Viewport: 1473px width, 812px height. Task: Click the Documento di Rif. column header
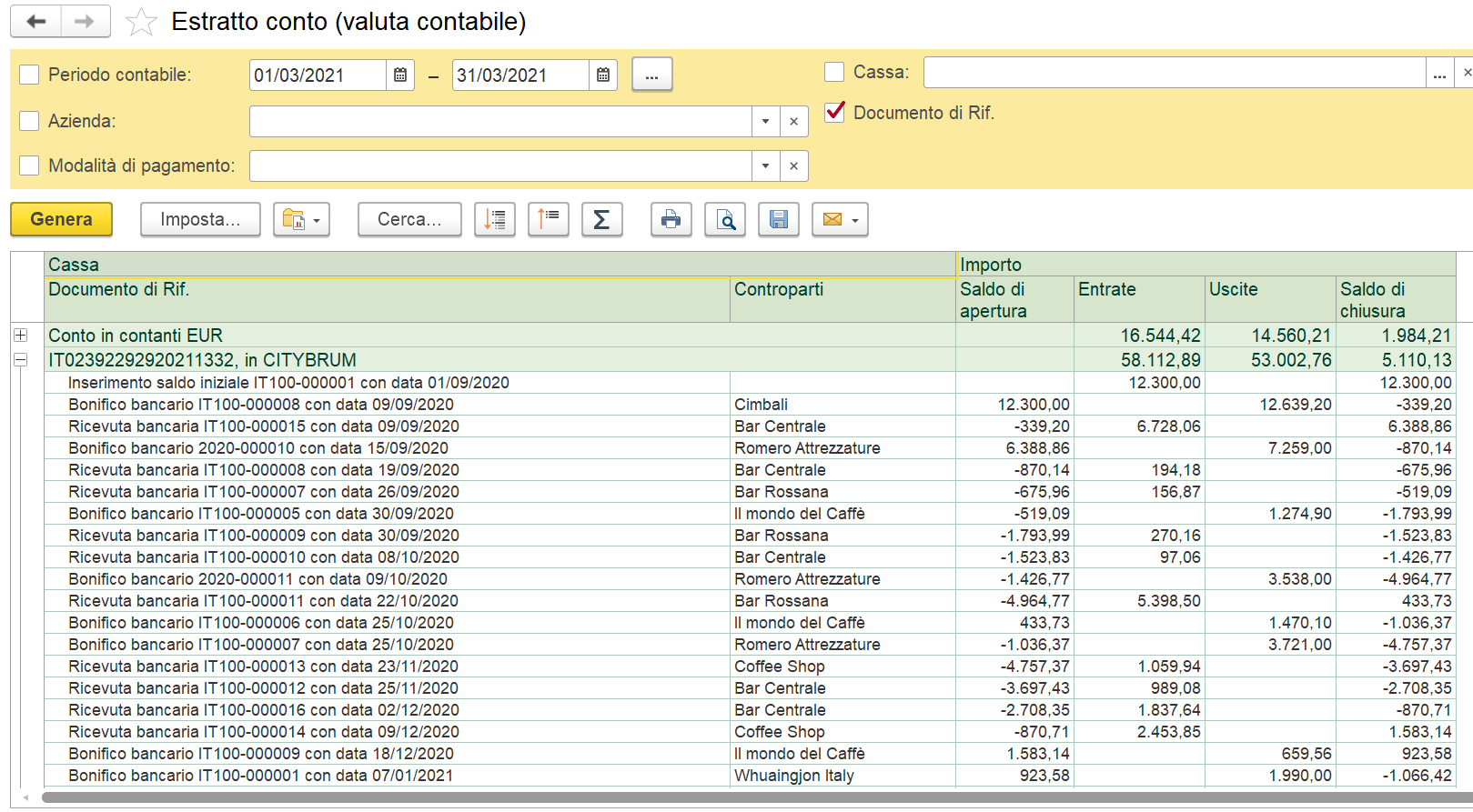pos(387,299)
